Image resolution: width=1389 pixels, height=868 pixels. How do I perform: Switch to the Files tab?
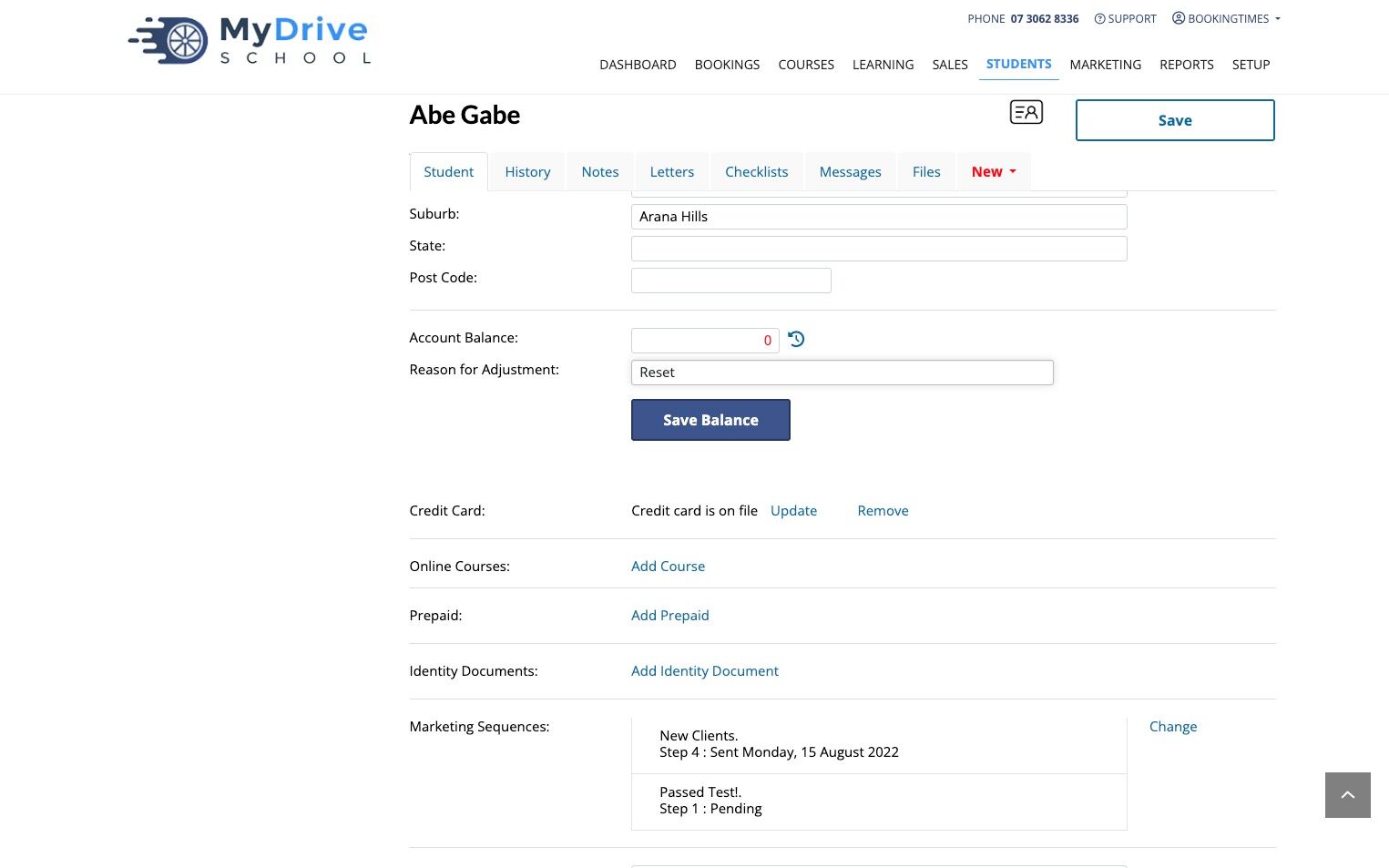click(x=926, y=171)
